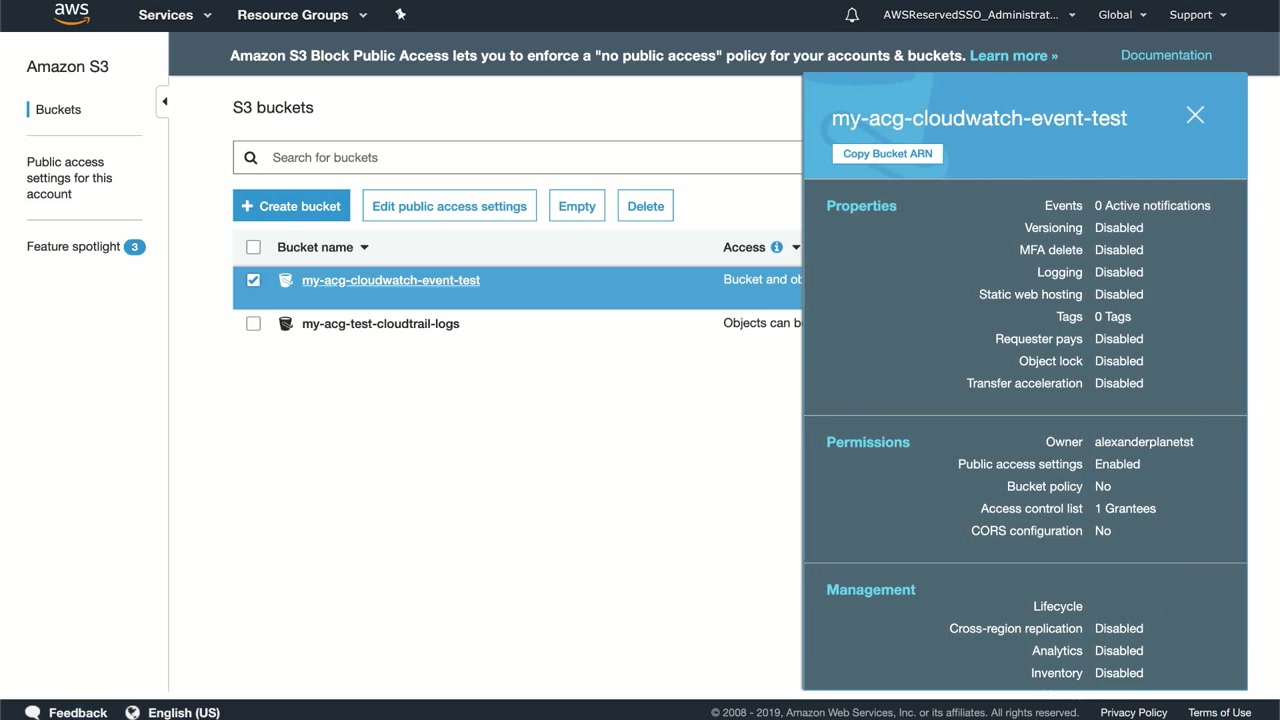Close the bucket details panel
Screen dimensions: 1280x720
1195,115
